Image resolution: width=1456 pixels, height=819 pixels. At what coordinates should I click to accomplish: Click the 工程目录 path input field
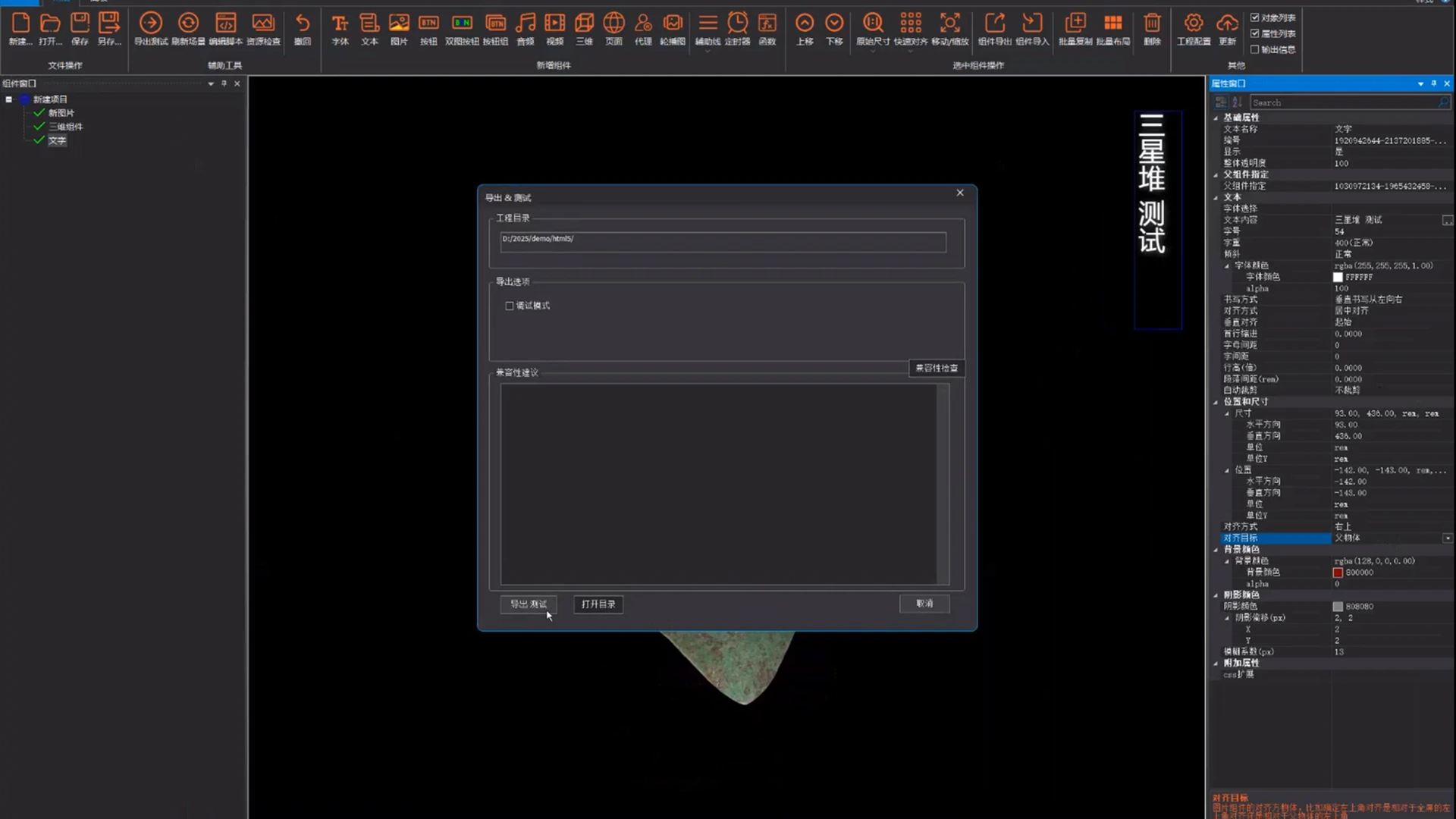click(723, 242)
